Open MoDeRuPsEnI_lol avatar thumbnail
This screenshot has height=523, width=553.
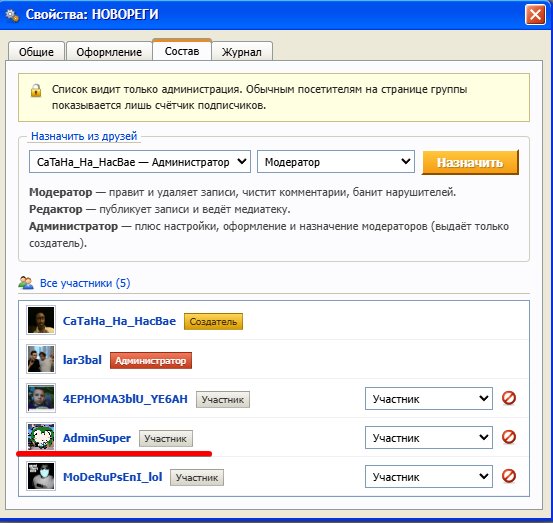[x=41, y=476]
